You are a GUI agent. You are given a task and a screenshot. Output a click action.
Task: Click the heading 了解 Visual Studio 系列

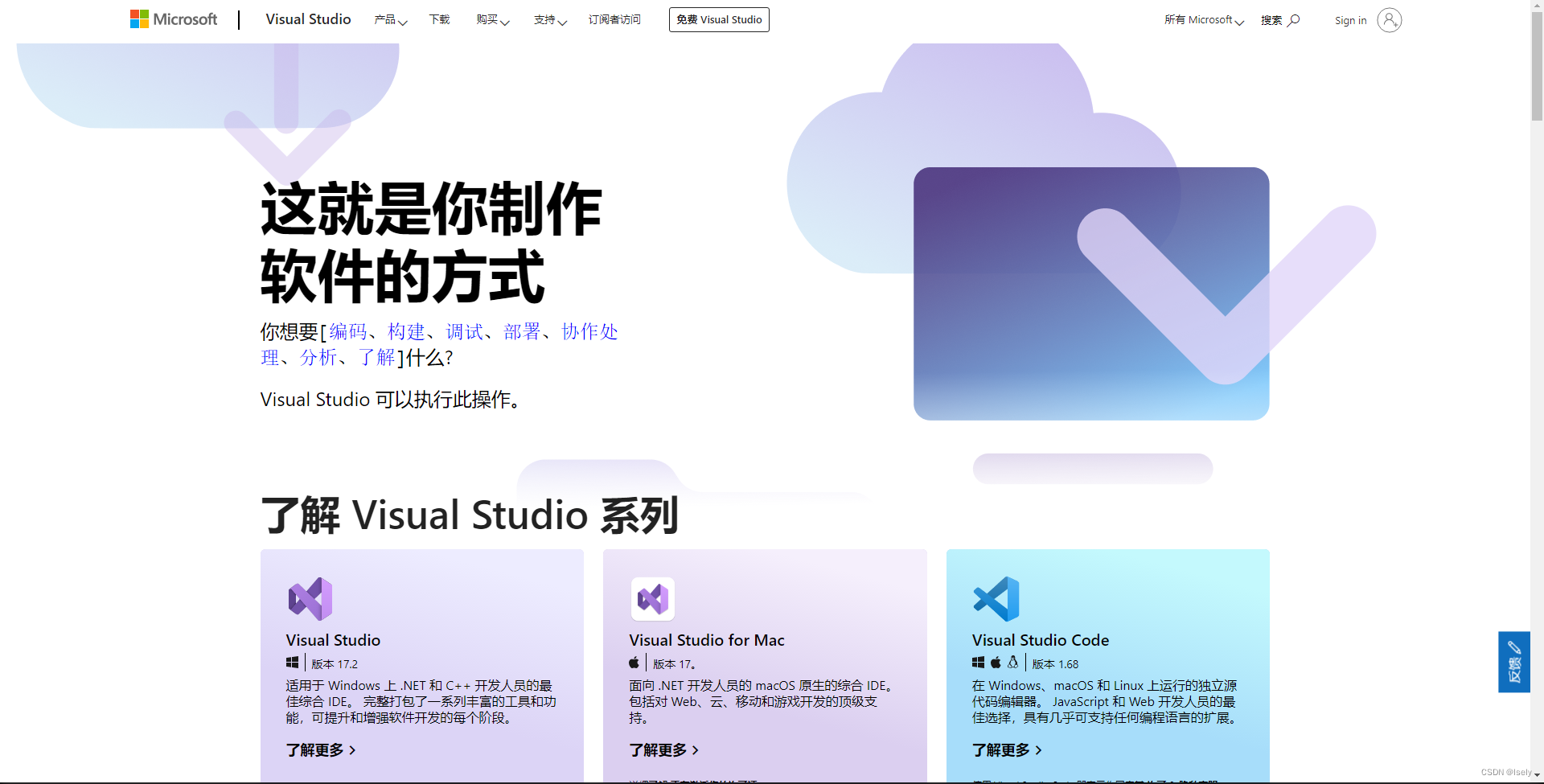pyautogui.click(x=470, y=515)
